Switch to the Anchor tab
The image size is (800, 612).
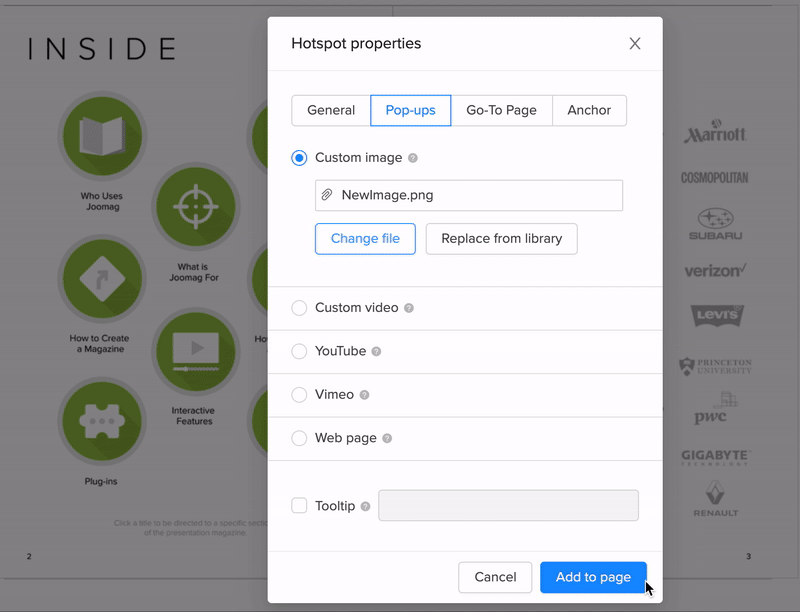coord(589,110)
